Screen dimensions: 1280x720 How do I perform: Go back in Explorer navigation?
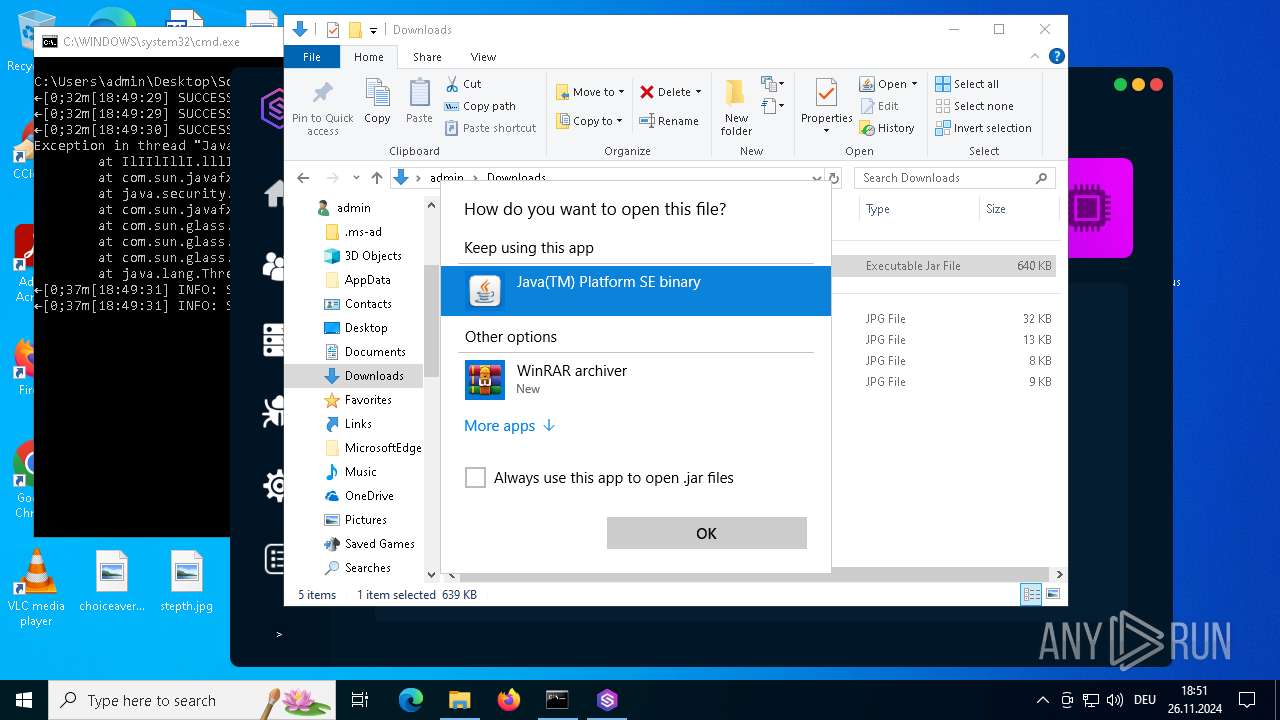(303, 178)
